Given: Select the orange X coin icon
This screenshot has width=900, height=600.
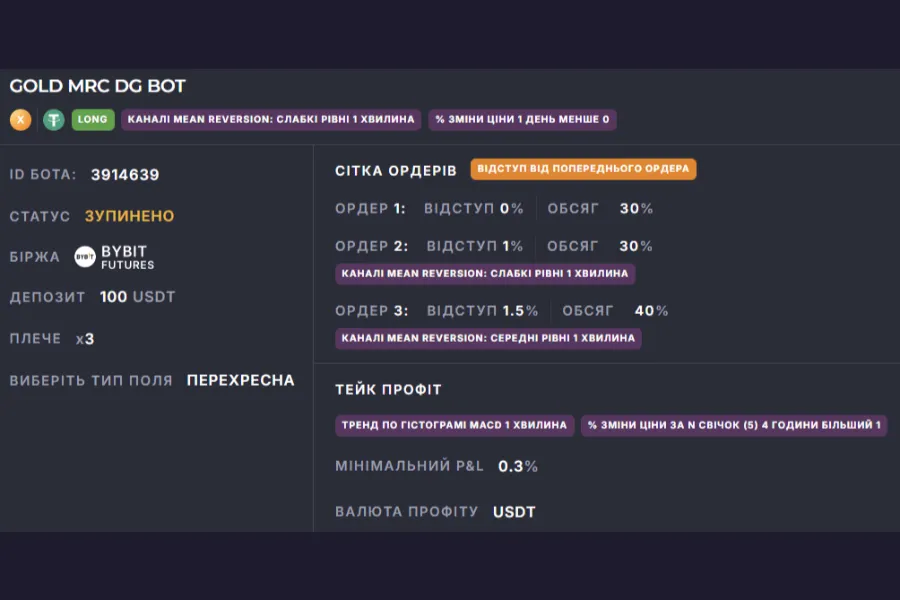Looking at the screenshot, I should coord(19,119).
